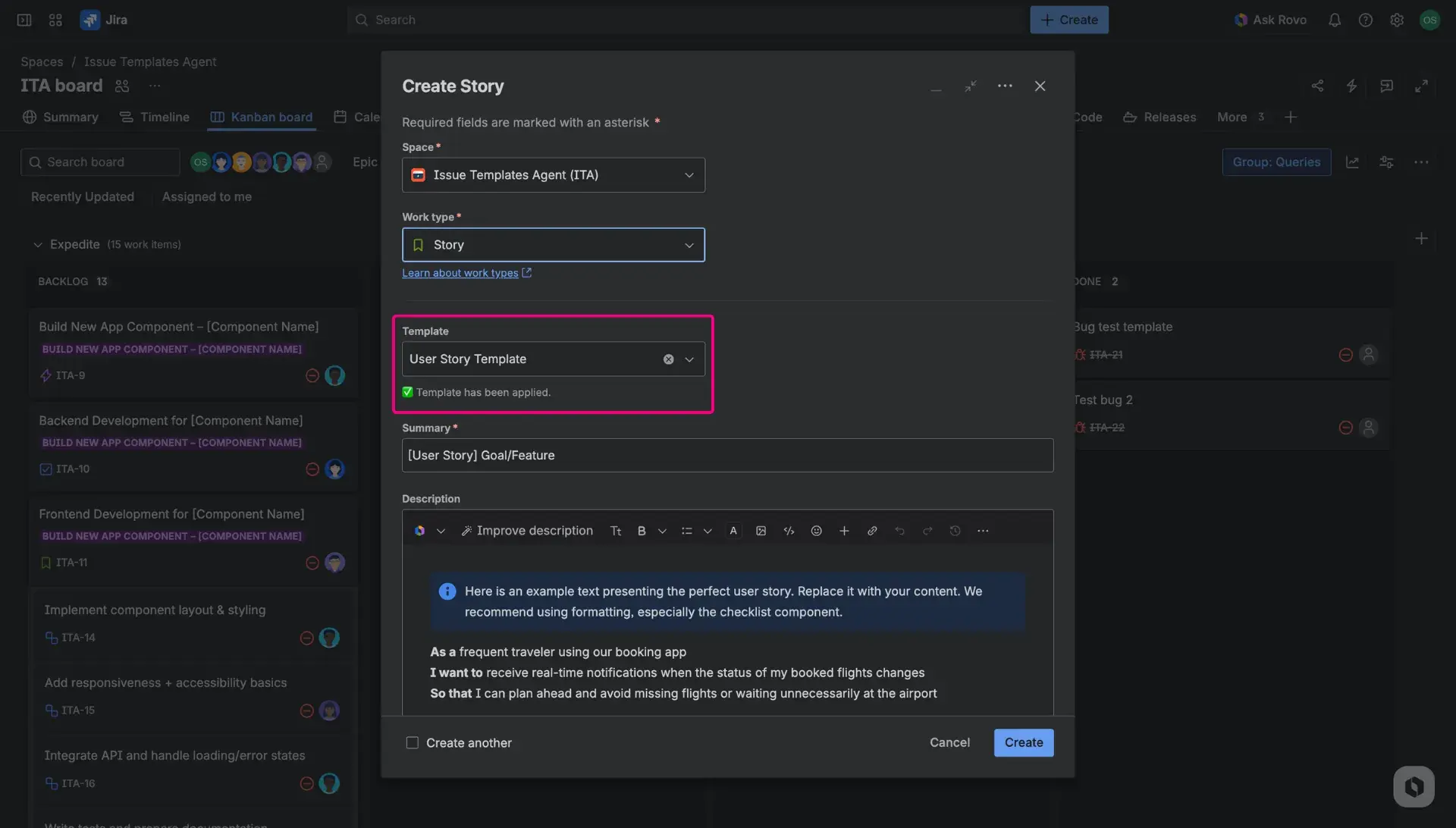Undo the last description edit

900,530
